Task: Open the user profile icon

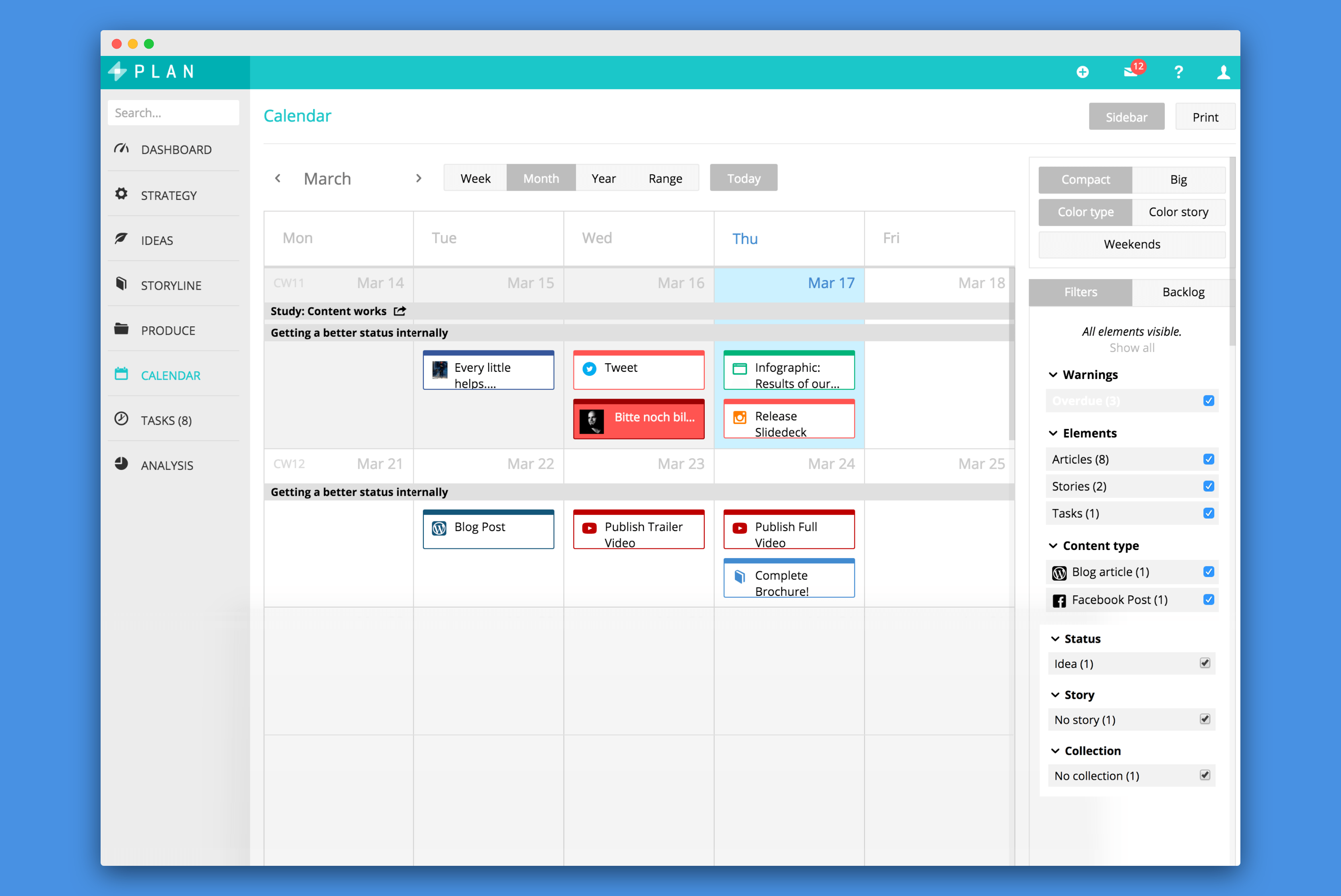Action: pyautogui.click(x=1223, y=72)
